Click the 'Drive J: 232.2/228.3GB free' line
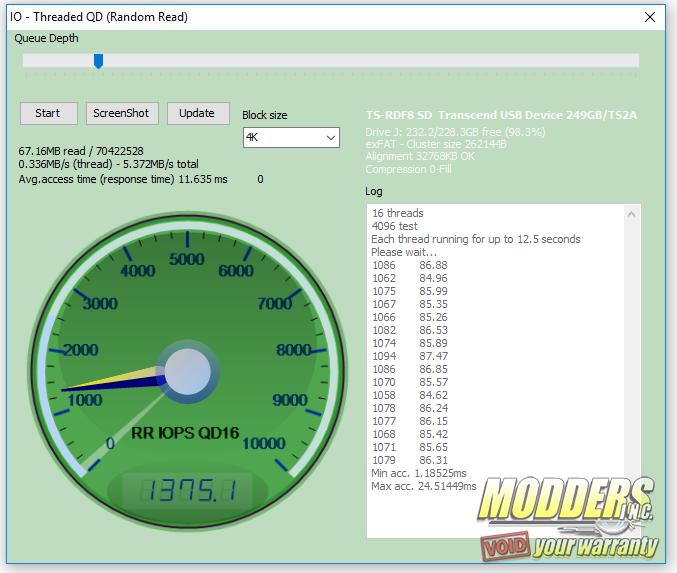 (x=455, y=132)
